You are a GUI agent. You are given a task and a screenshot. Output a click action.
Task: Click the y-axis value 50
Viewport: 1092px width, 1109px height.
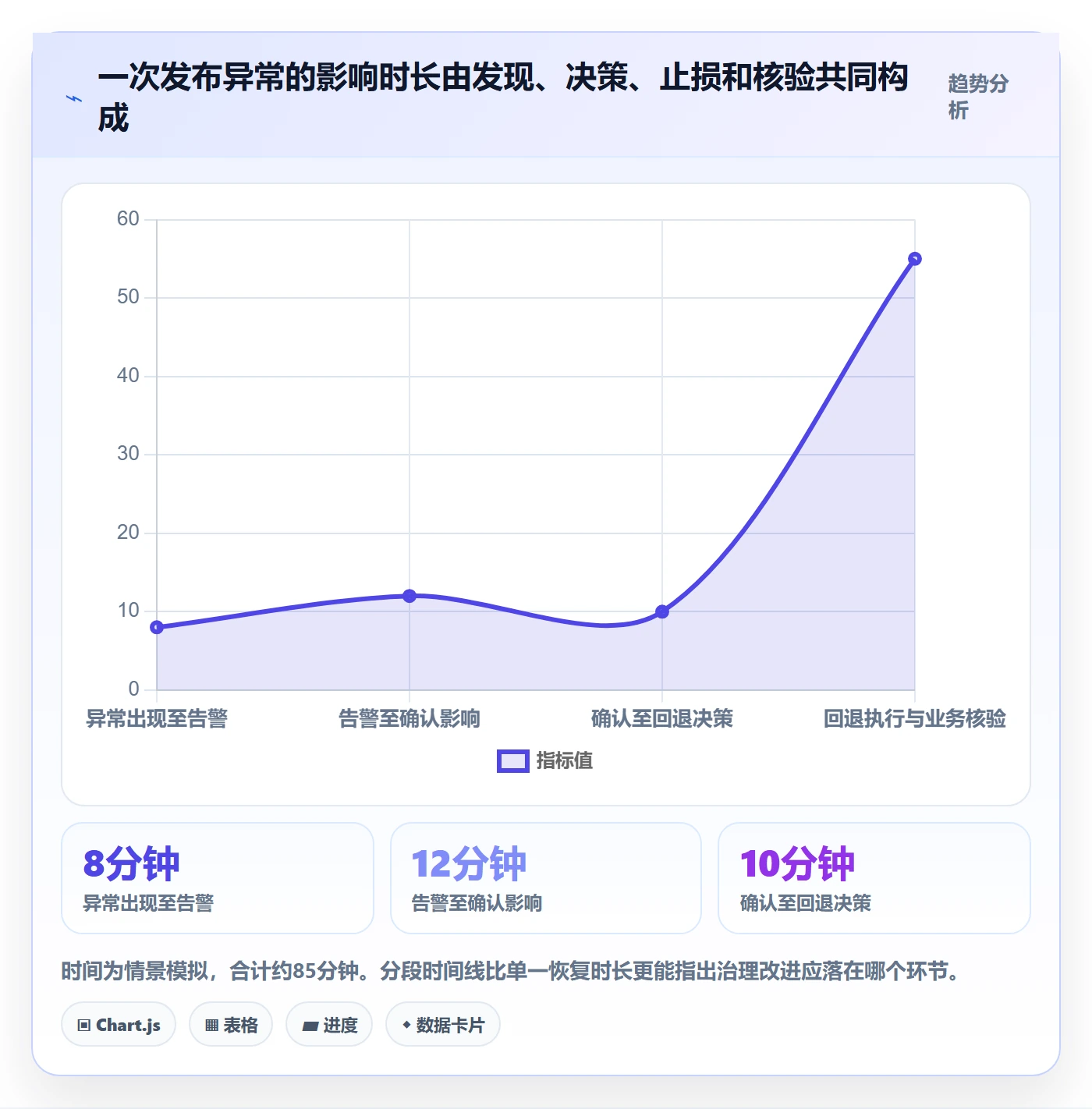point(128,297)
